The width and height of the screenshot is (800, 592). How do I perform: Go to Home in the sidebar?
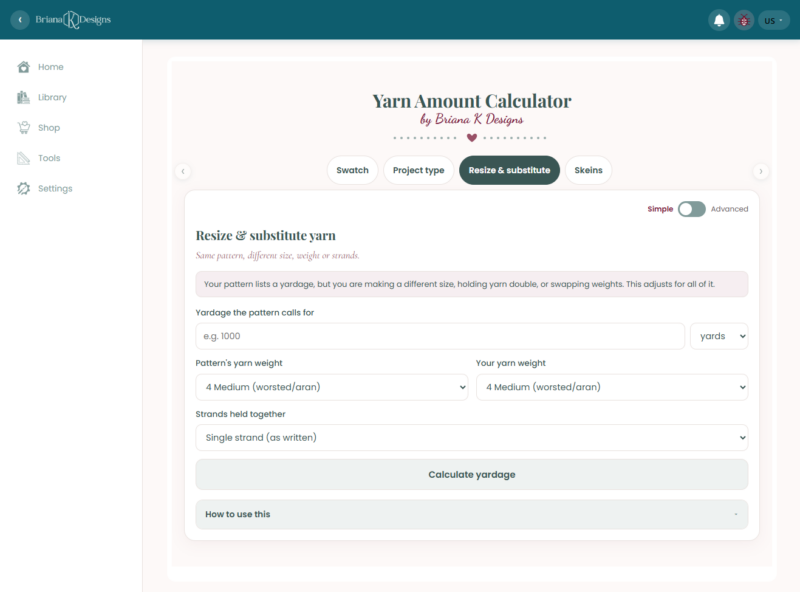click(x=51, y=67)
